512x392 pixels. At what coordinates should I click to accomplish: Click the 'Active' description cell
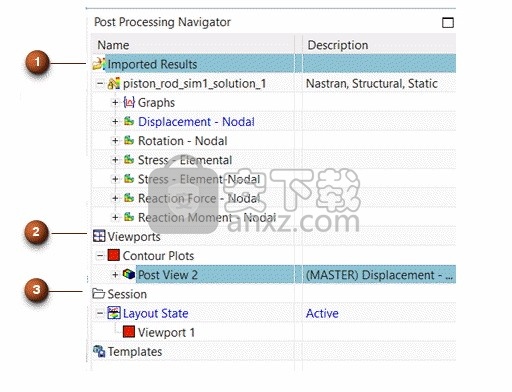pyautogui.click(x=322, y=313)
